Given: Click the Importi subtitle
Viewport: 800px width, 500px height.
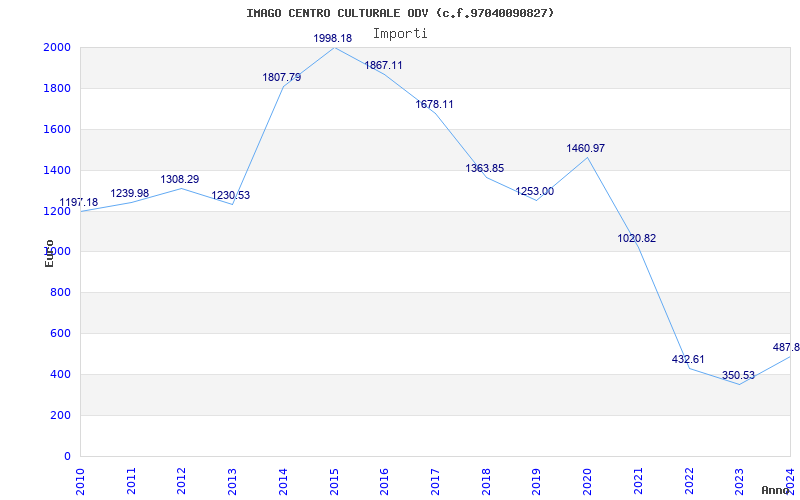Looking at the screenshot, I should click(x=400, y=34).
